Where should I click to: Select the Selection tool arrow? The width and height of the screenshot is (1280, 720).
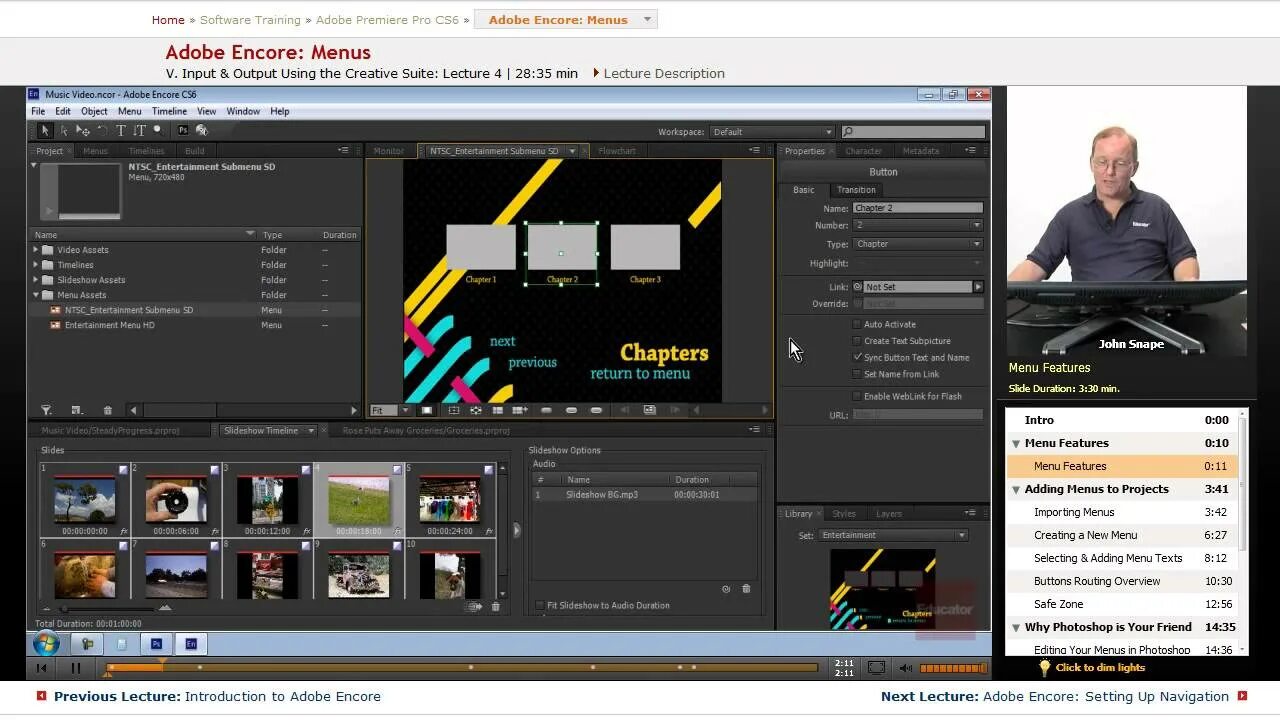click(x=44, y=130)
